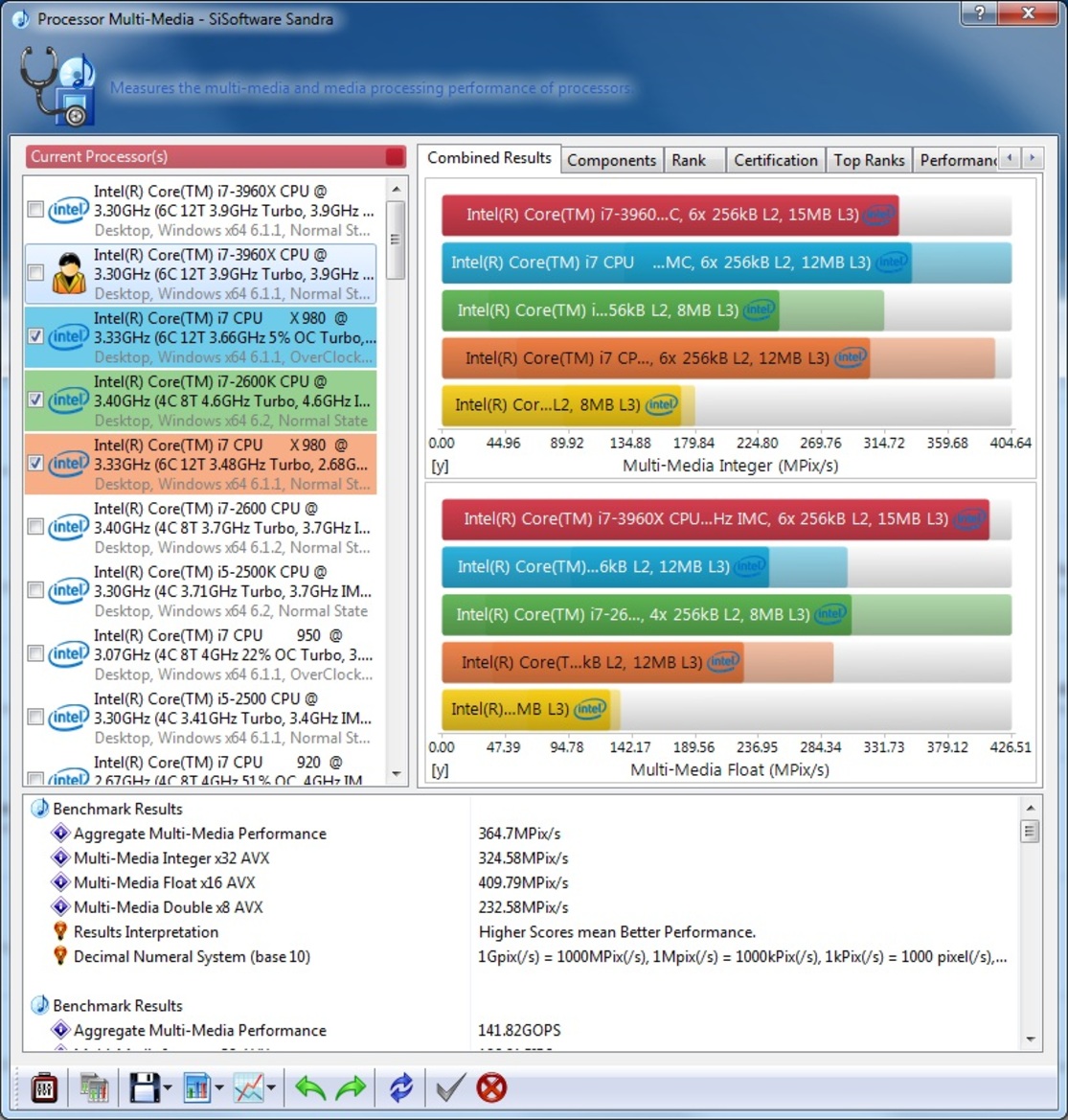The width and height of the screenshot is (1068, 1120).
Task: Click the 324.58MPix/s Integer value
Action: tap(523, 857)
